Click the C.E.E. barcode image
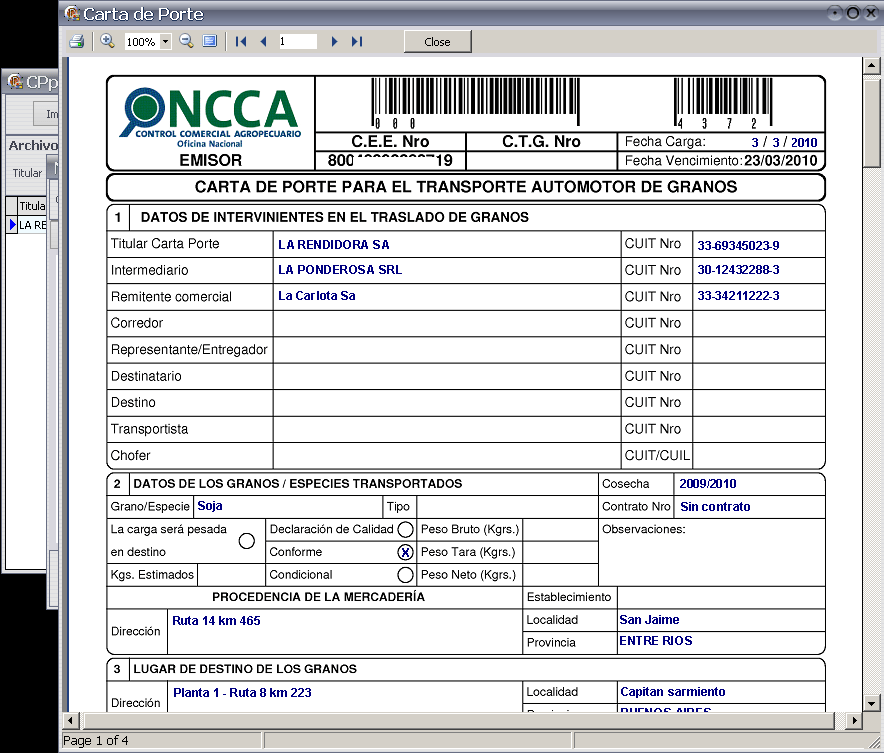The height and width of the screenshot is (753, 884). coord(475,103)
